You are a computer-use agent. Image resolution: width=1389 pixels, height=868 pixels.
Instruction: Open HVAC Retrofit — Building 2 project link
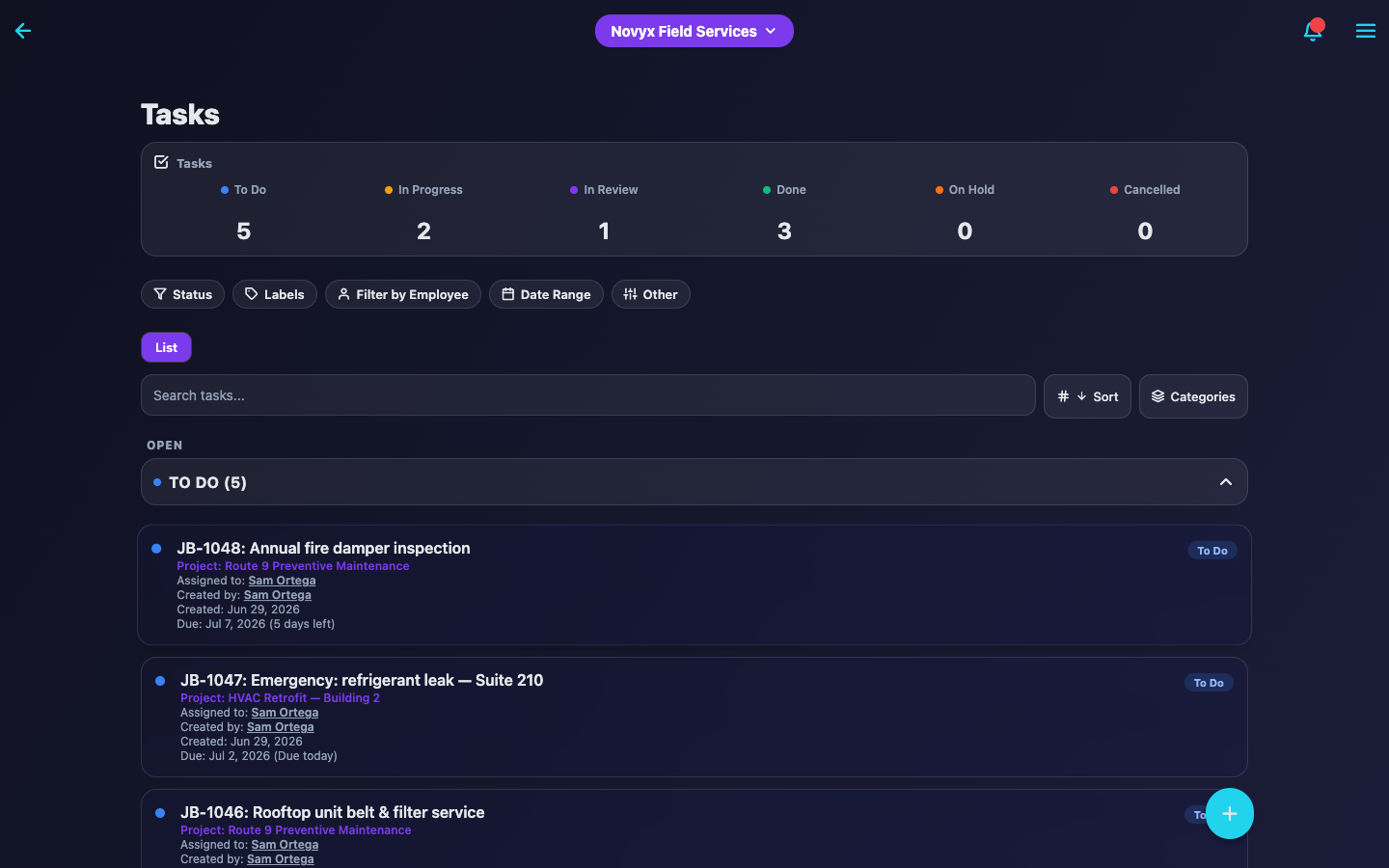click(x=280, y=698)
